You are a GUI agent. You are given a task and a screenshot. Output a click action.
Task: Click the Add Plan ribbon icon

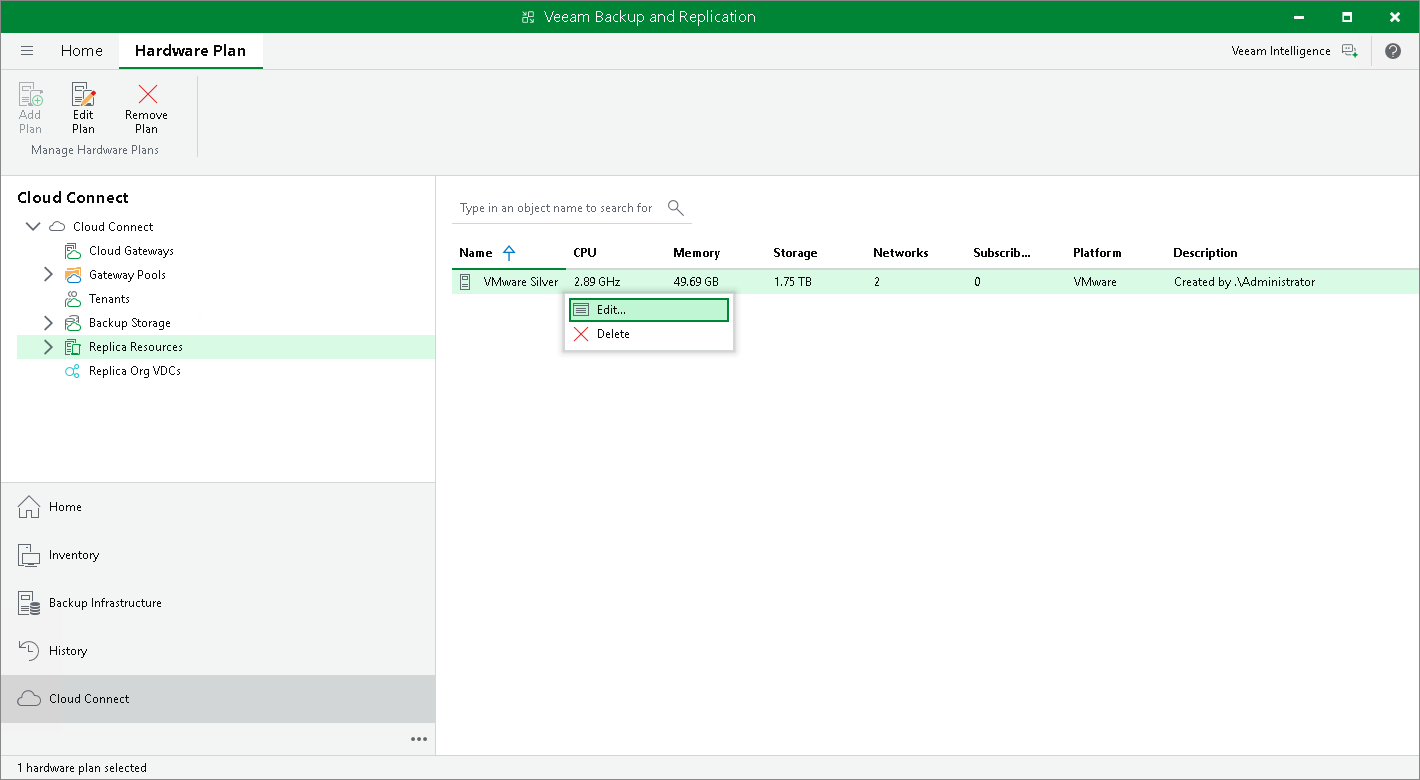click(30, 95)
